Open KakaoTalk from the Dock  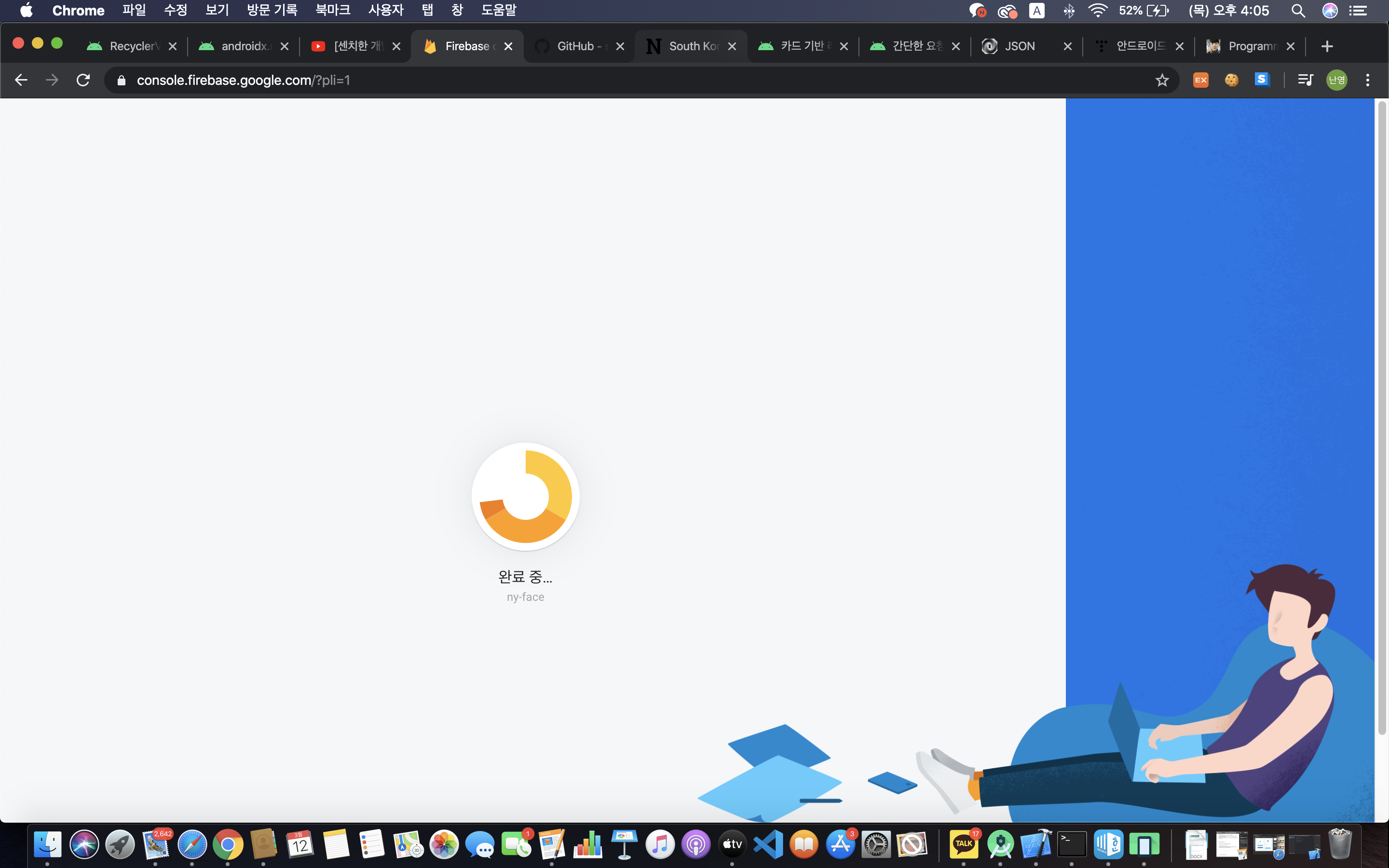point(963,844)
